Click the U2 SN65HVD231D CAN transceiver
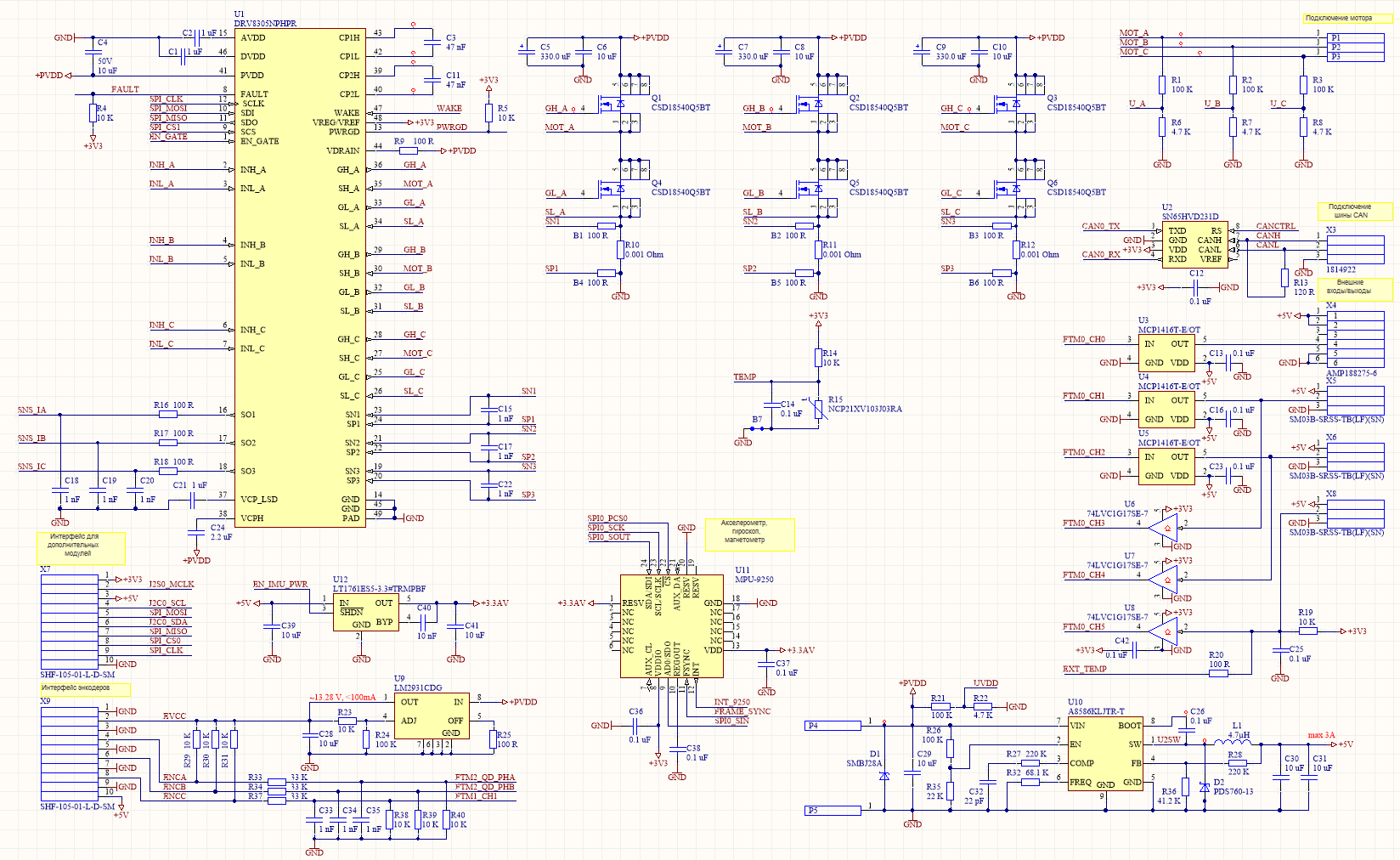The height and width of the screenshot is (860, 1400). [x=1193, y=245]
